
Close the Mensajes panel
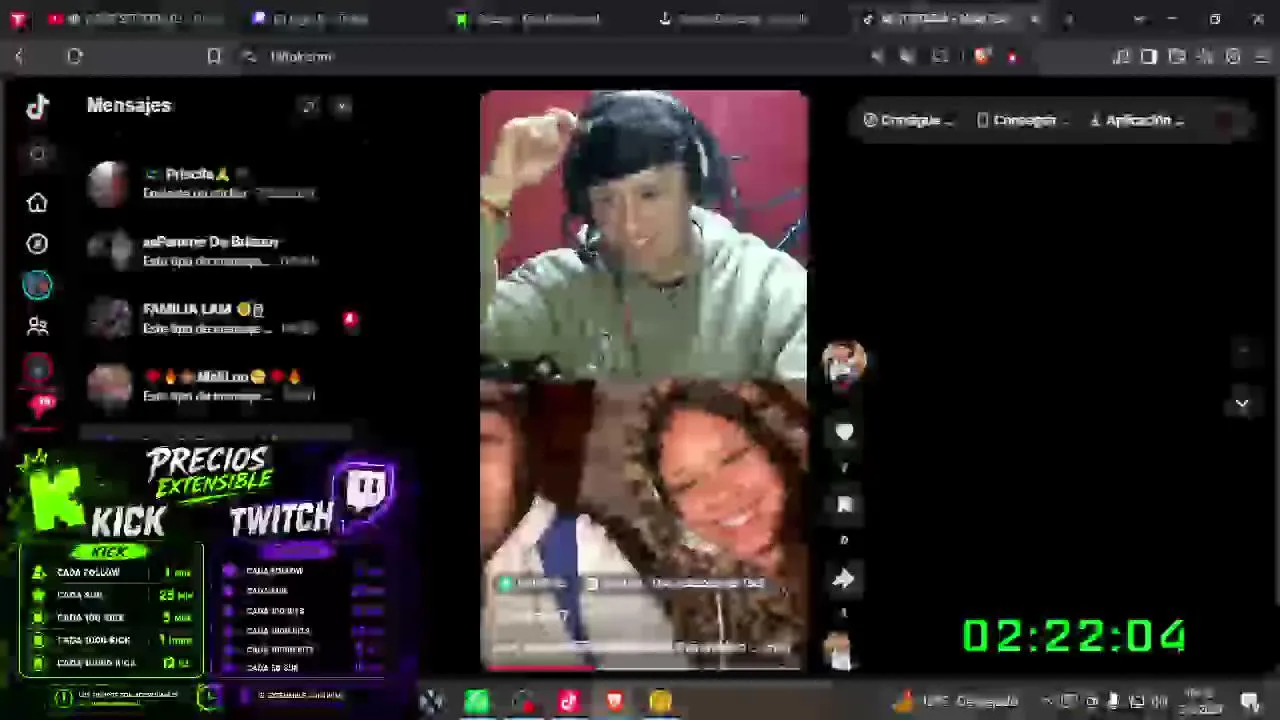click(342, 106)
